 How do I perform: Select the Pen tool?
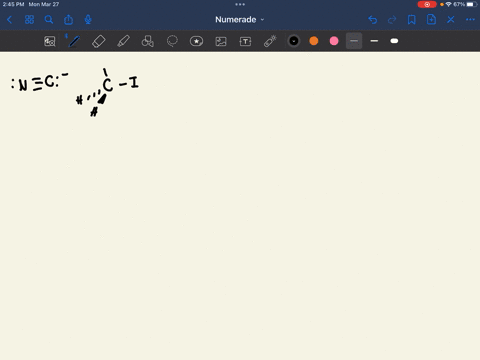coord(74,41)
